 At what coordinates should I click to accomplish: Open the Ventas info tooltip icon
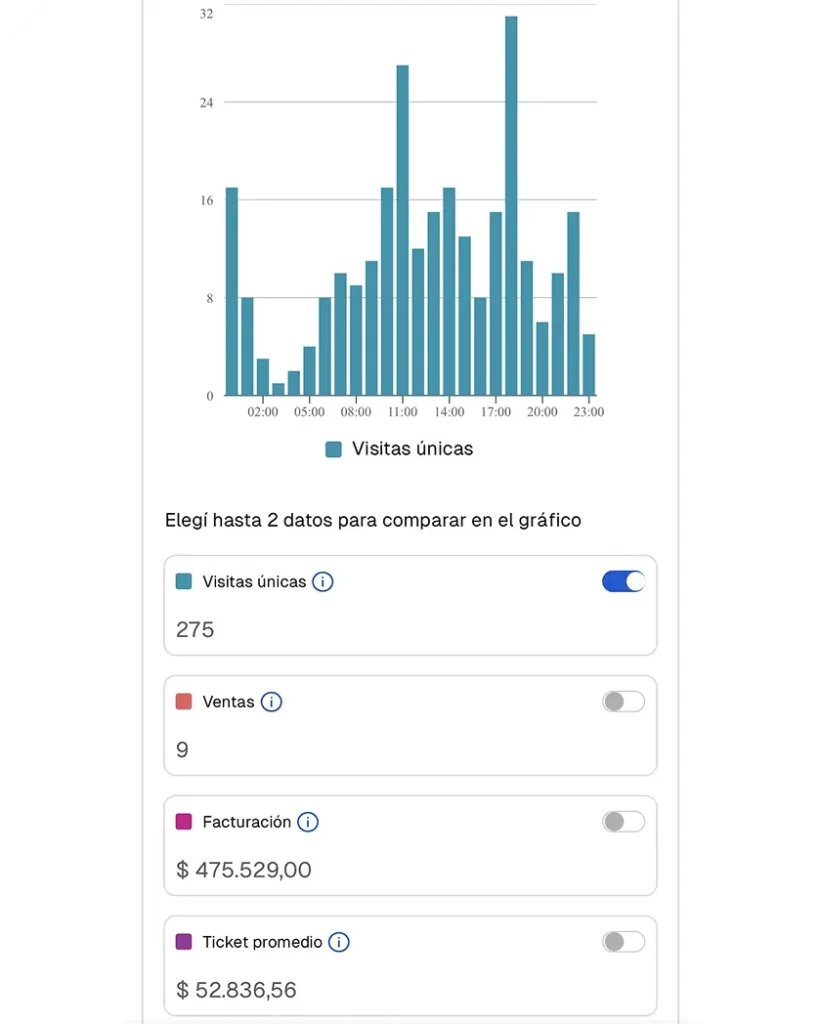click(x=271, y=702)
